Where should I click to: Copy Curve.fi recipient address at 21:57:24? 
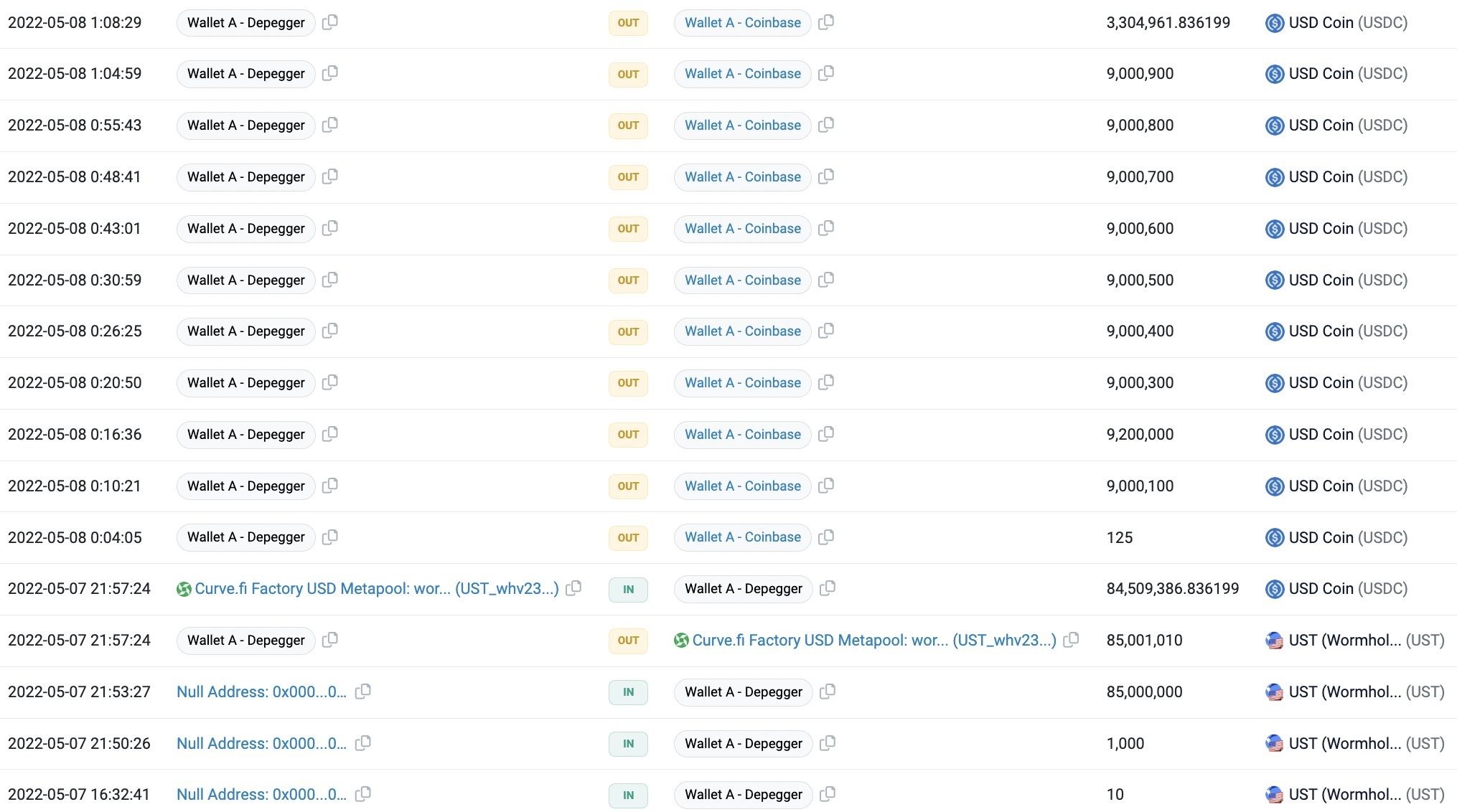click(x=1071, y=640)
